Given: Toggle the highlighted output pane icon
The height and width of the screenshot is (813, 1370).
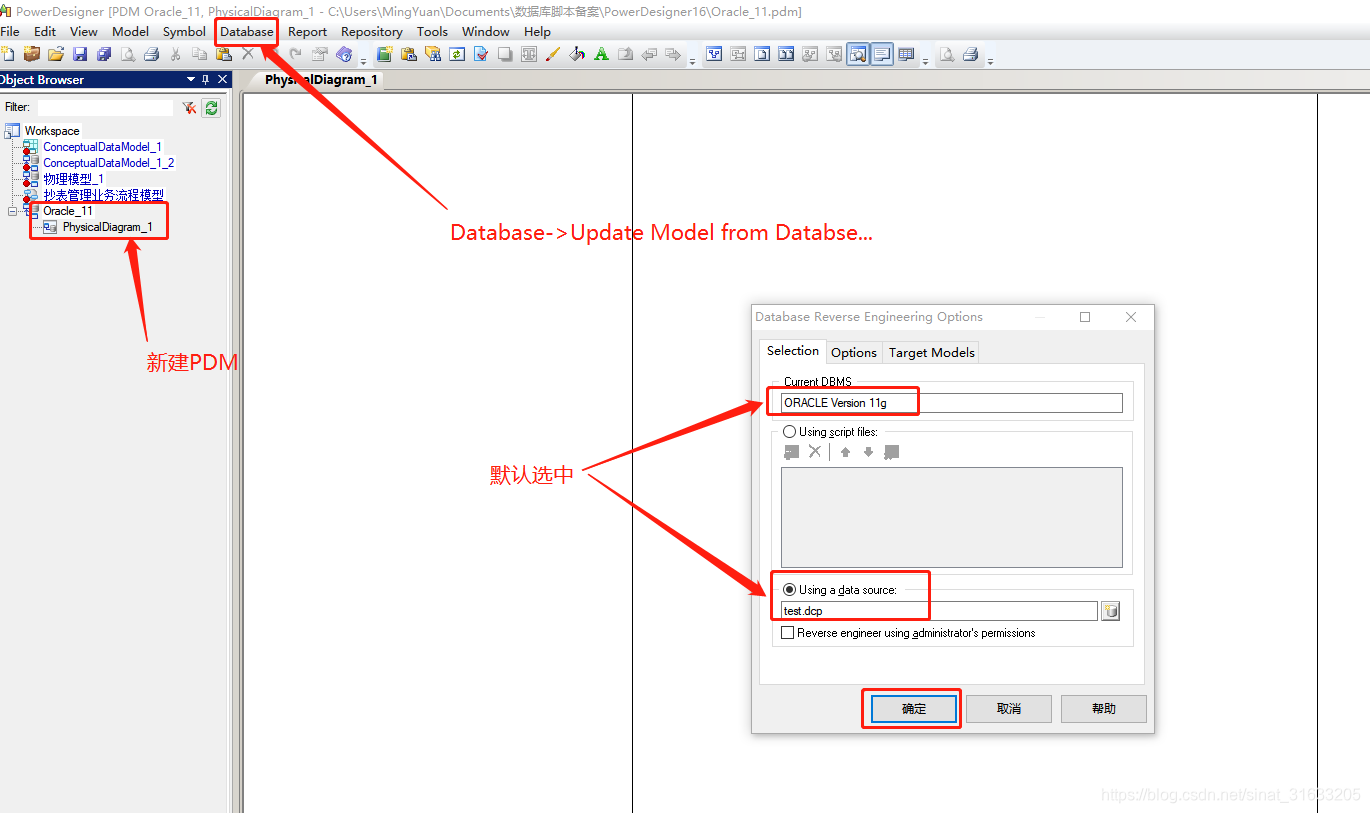Looking at the screenshot, I should point(882,54).
